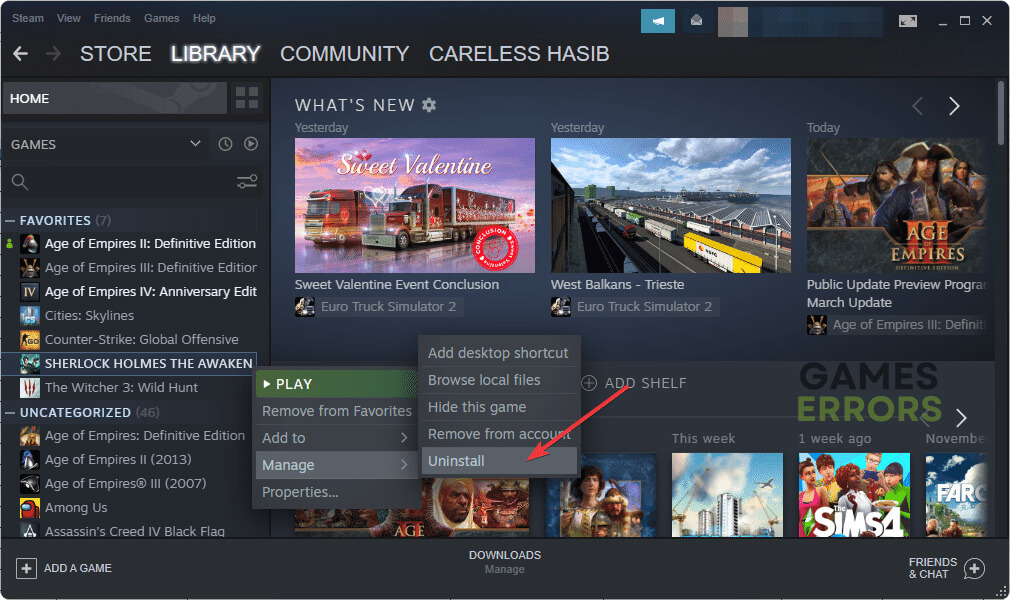This screenshot has width=1010, height=600.
Task: Open the Steam menu
Action: [x=28, y=18]
